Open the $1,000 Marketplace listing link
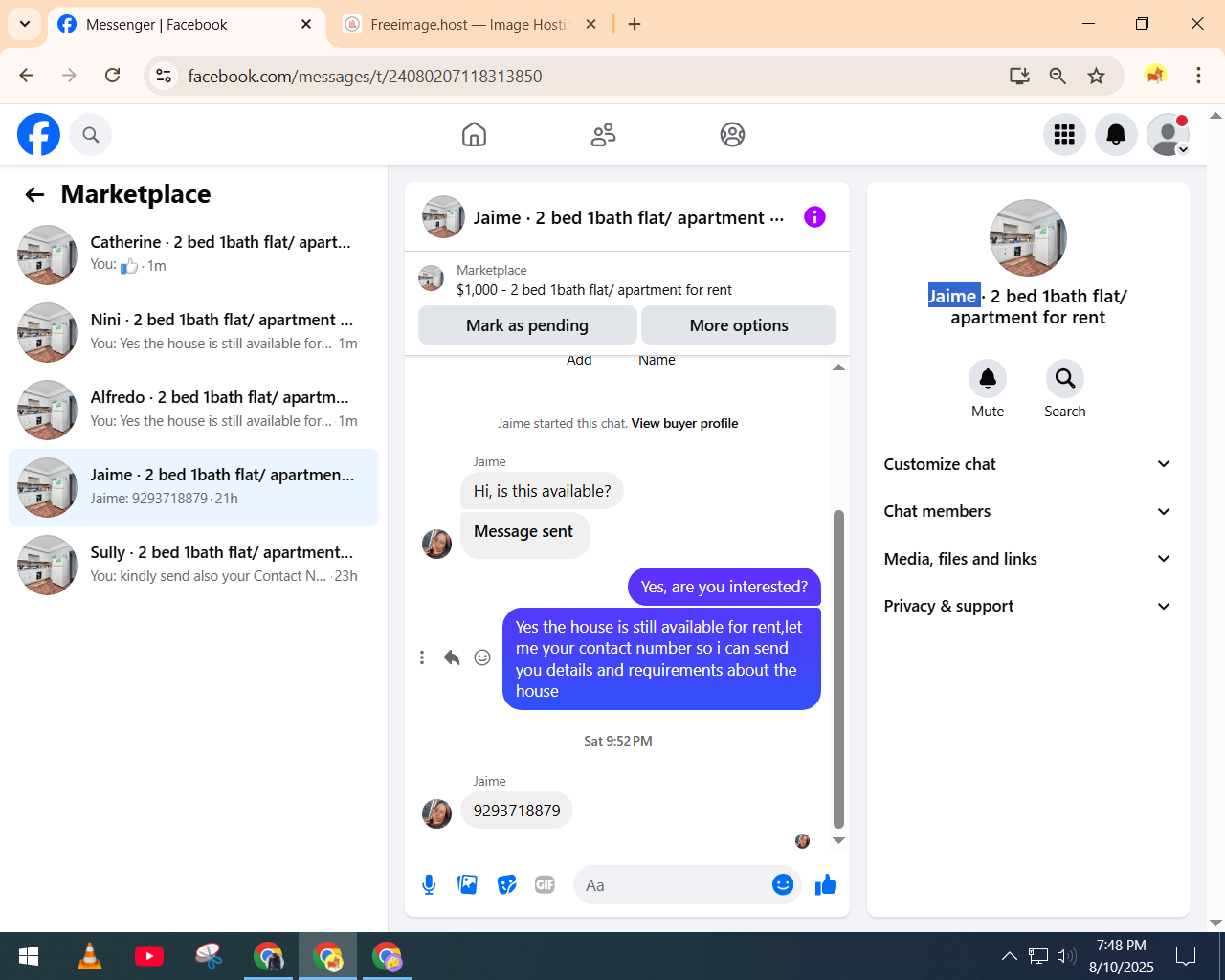 (x=593, y=290)
